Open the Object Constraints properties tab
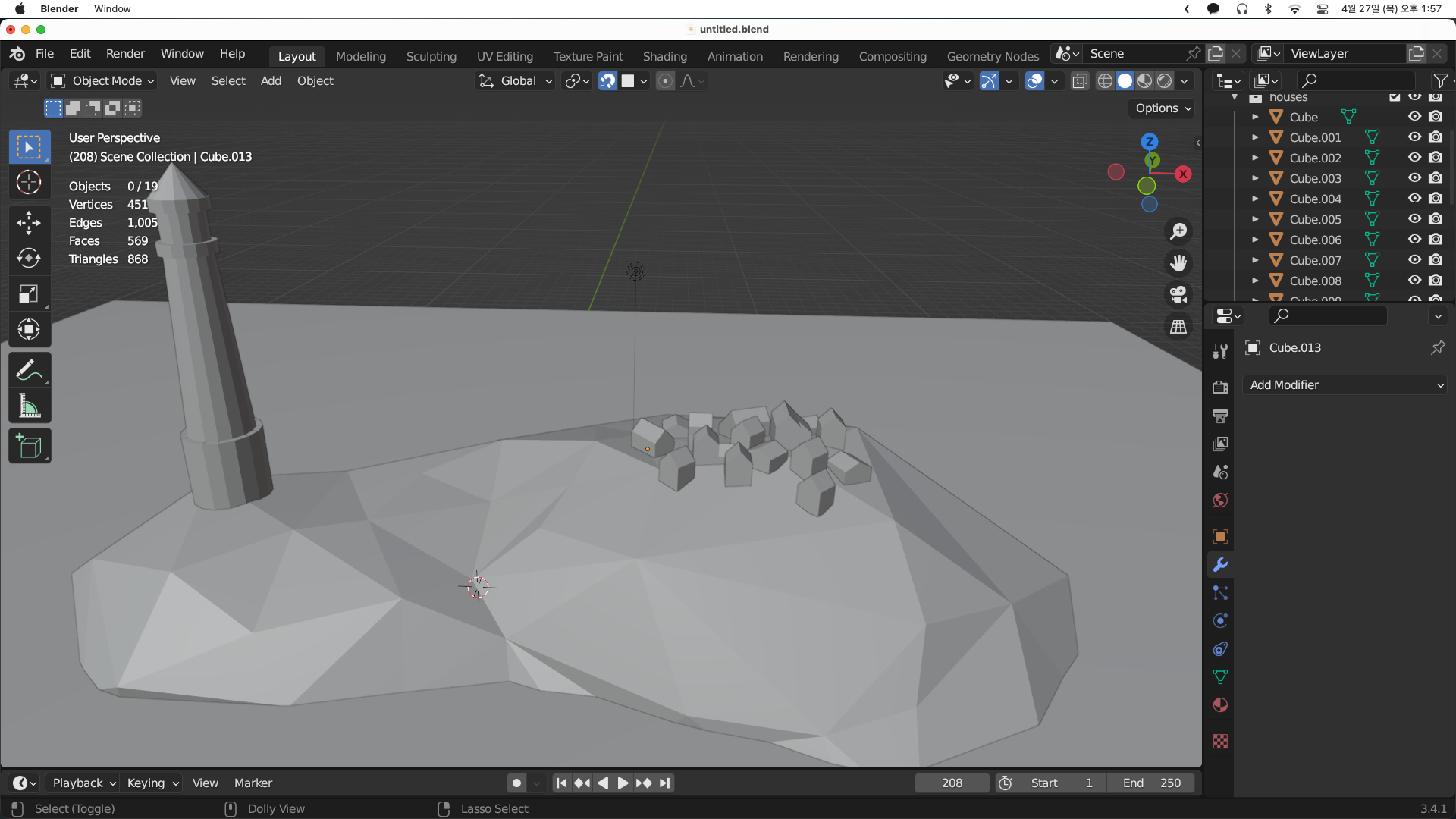This screenshot has width=1456, height=819. tap(1220, 649)
